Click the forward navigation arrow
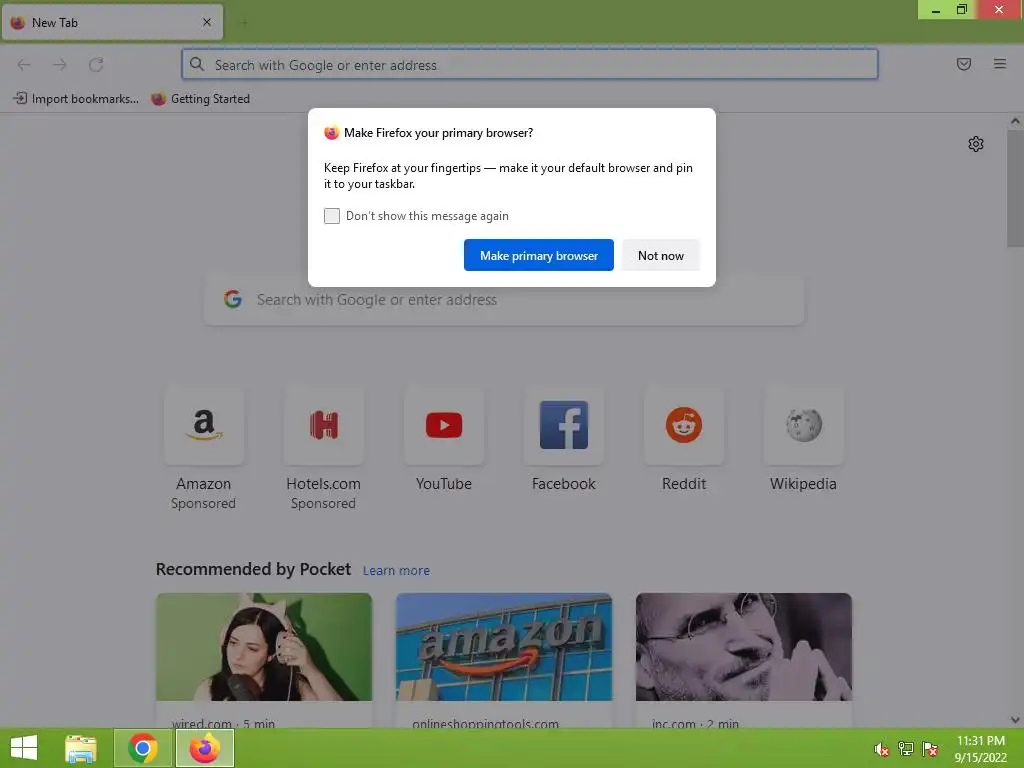 click(60, 65)
